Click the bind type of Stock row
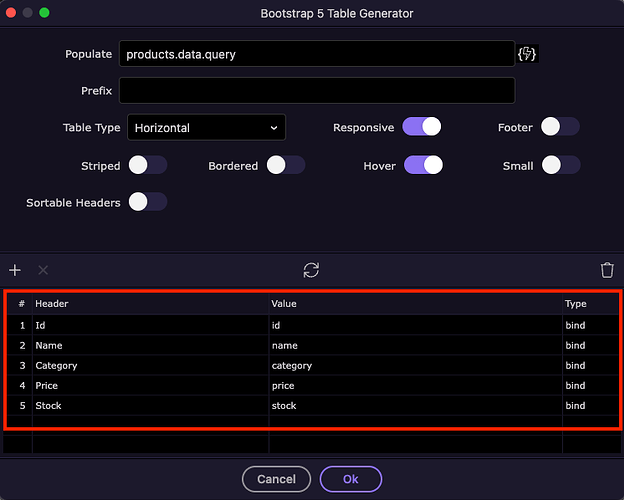Viewport: 624px width, 500px height. tap(590, 406)
